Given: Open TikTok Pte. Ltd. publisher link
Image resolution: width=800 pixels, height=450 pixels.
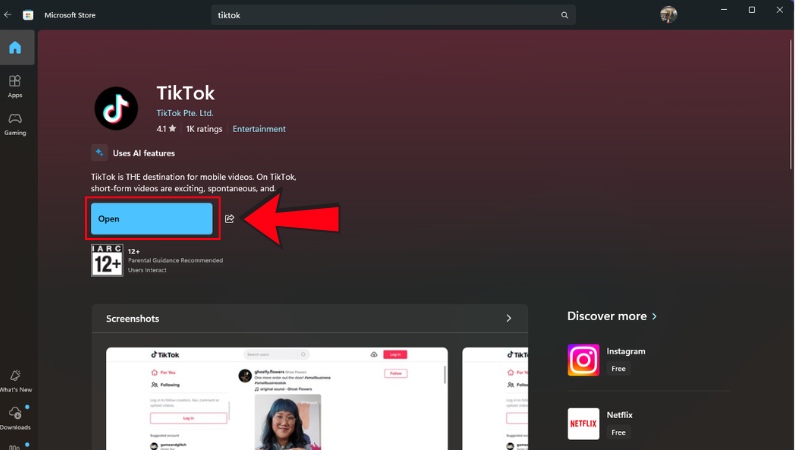Looking at the screenshot, I should click(185, 113).
